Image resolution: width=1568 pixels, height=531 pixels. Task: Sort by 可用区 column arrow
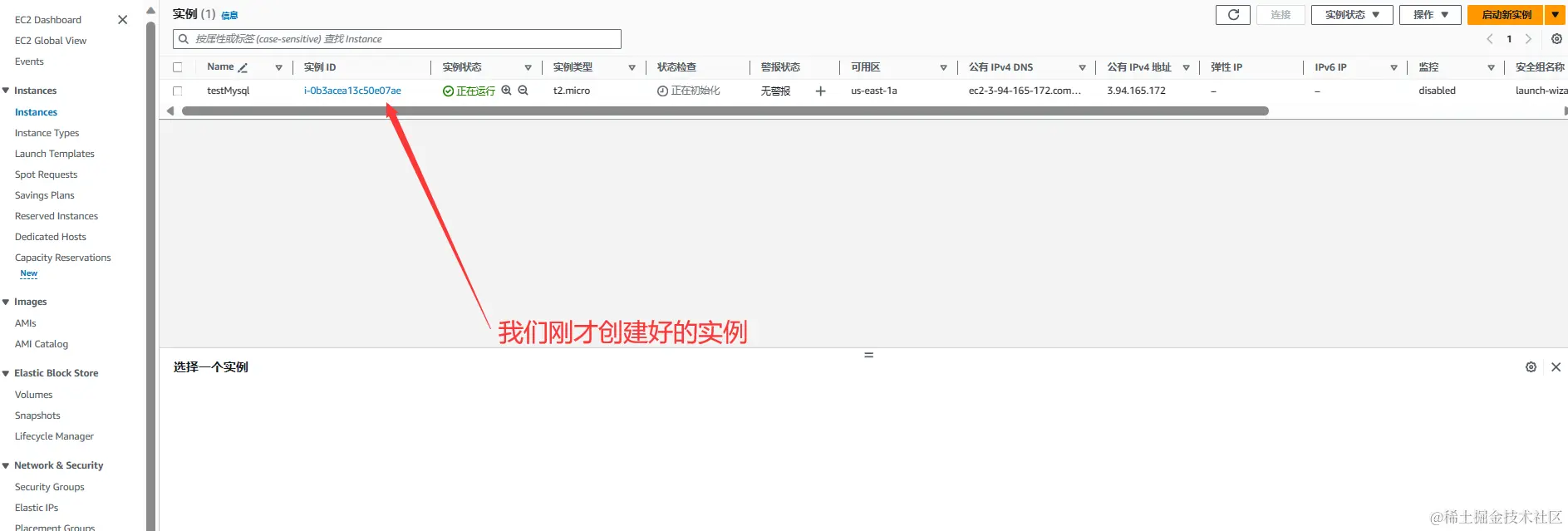coord(943,67)
